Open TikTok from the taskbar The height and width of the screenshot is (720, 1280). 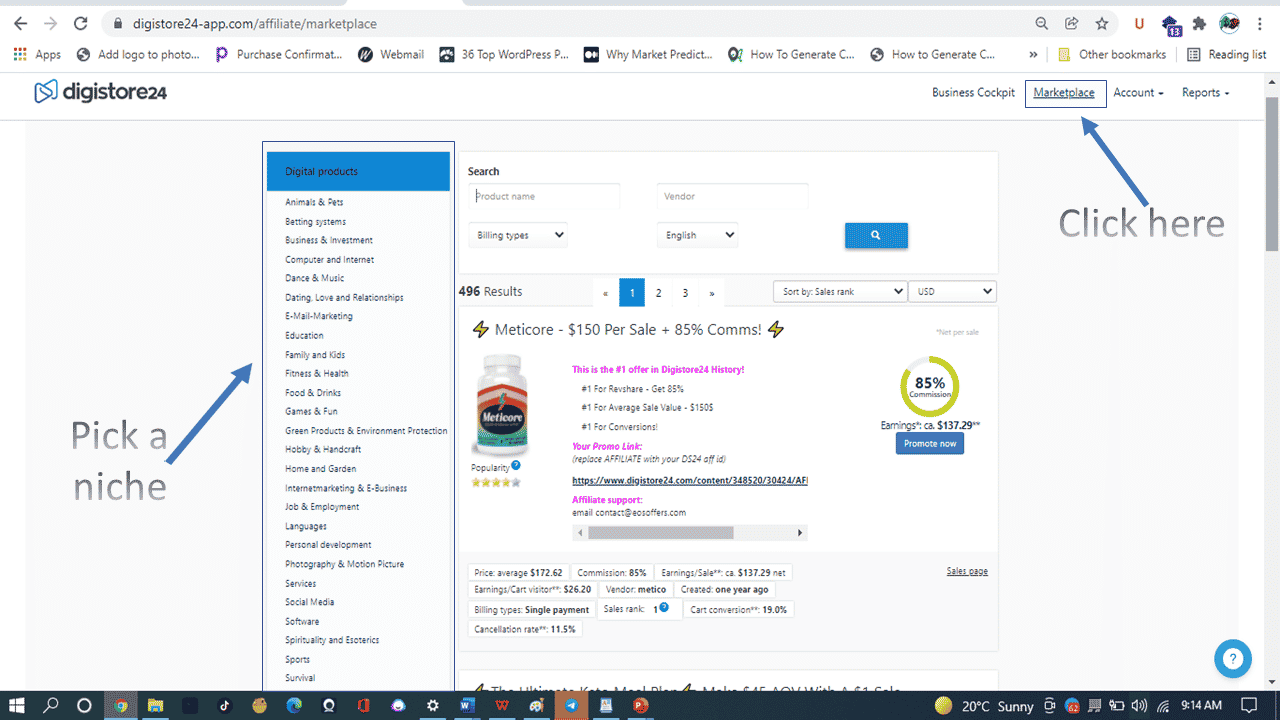[224, 705]
